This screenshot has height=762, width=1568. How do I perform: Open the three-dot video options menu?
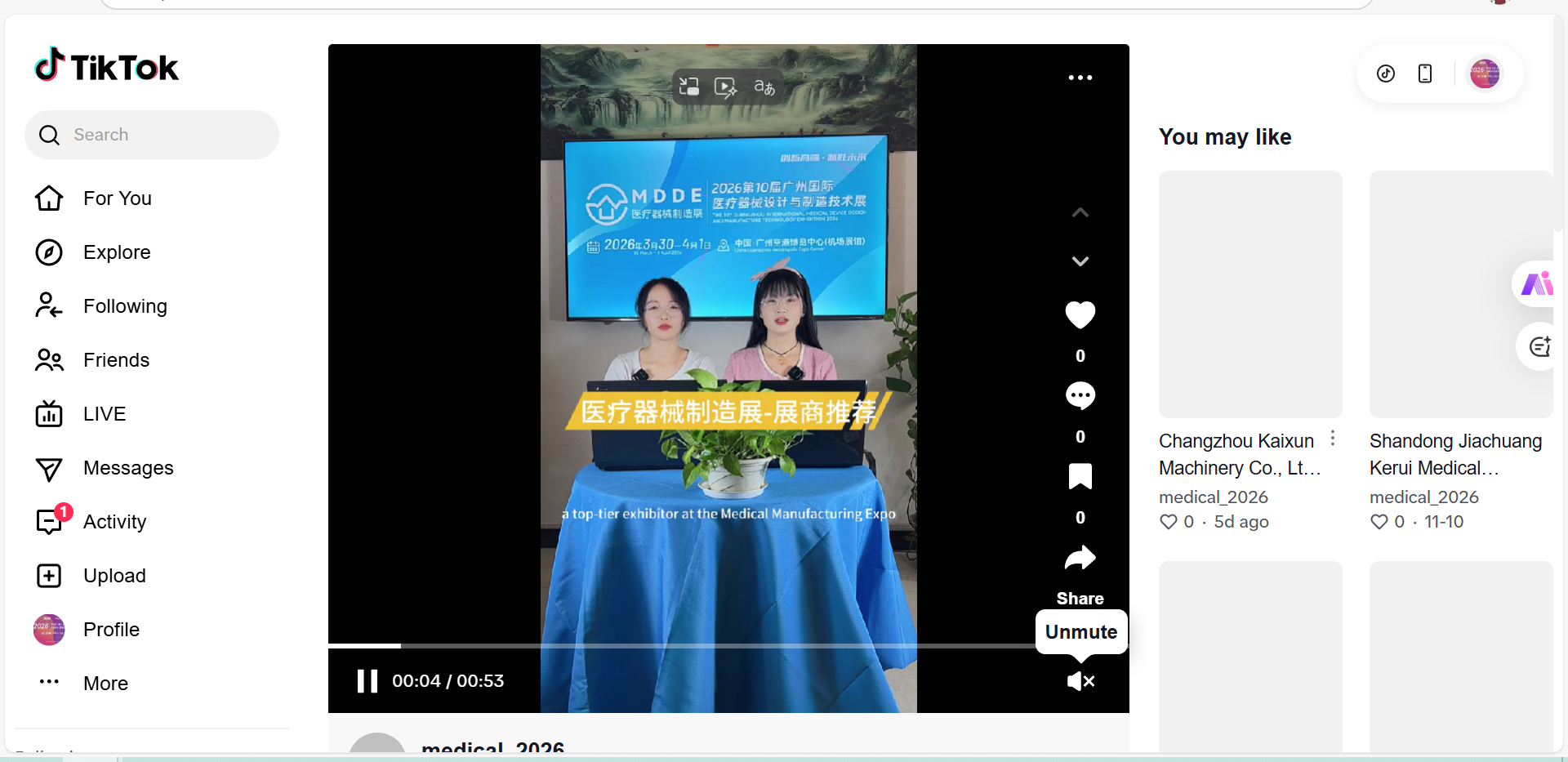[x=1080, y=78]
